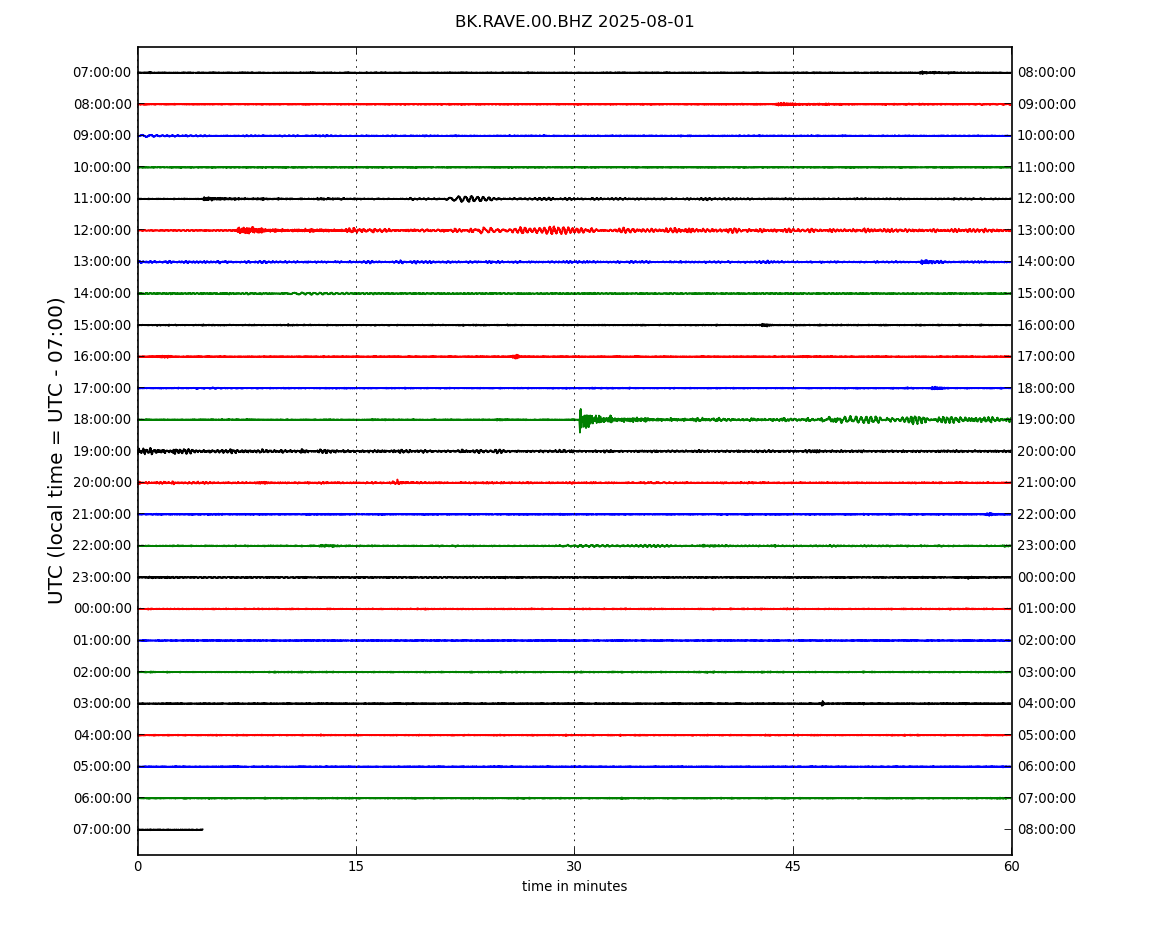
Task: Click the right-axis 04:00:00 label
Action: pyautogui.click(x=1047, y=704)
